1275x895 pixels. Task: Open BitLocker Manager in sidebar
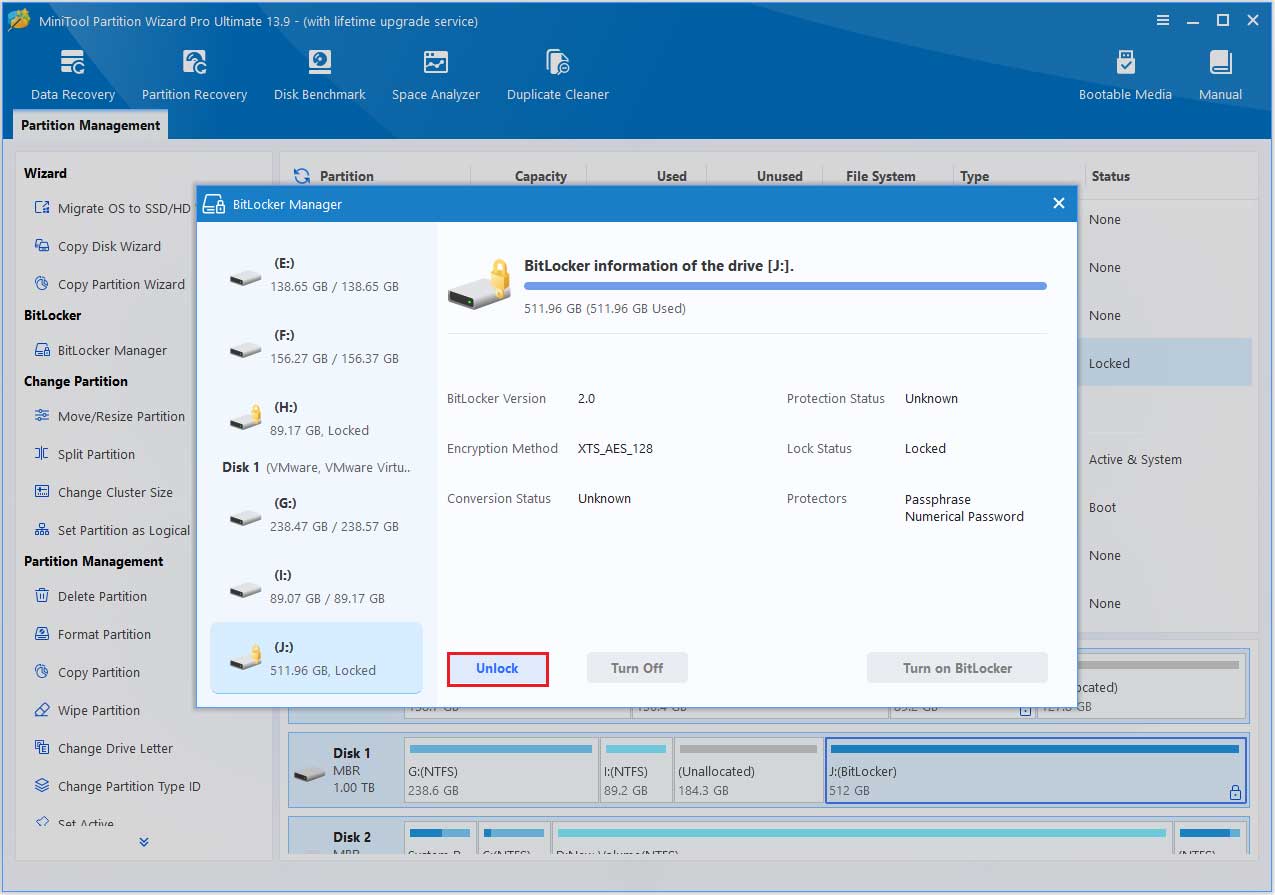coord(101,350)
